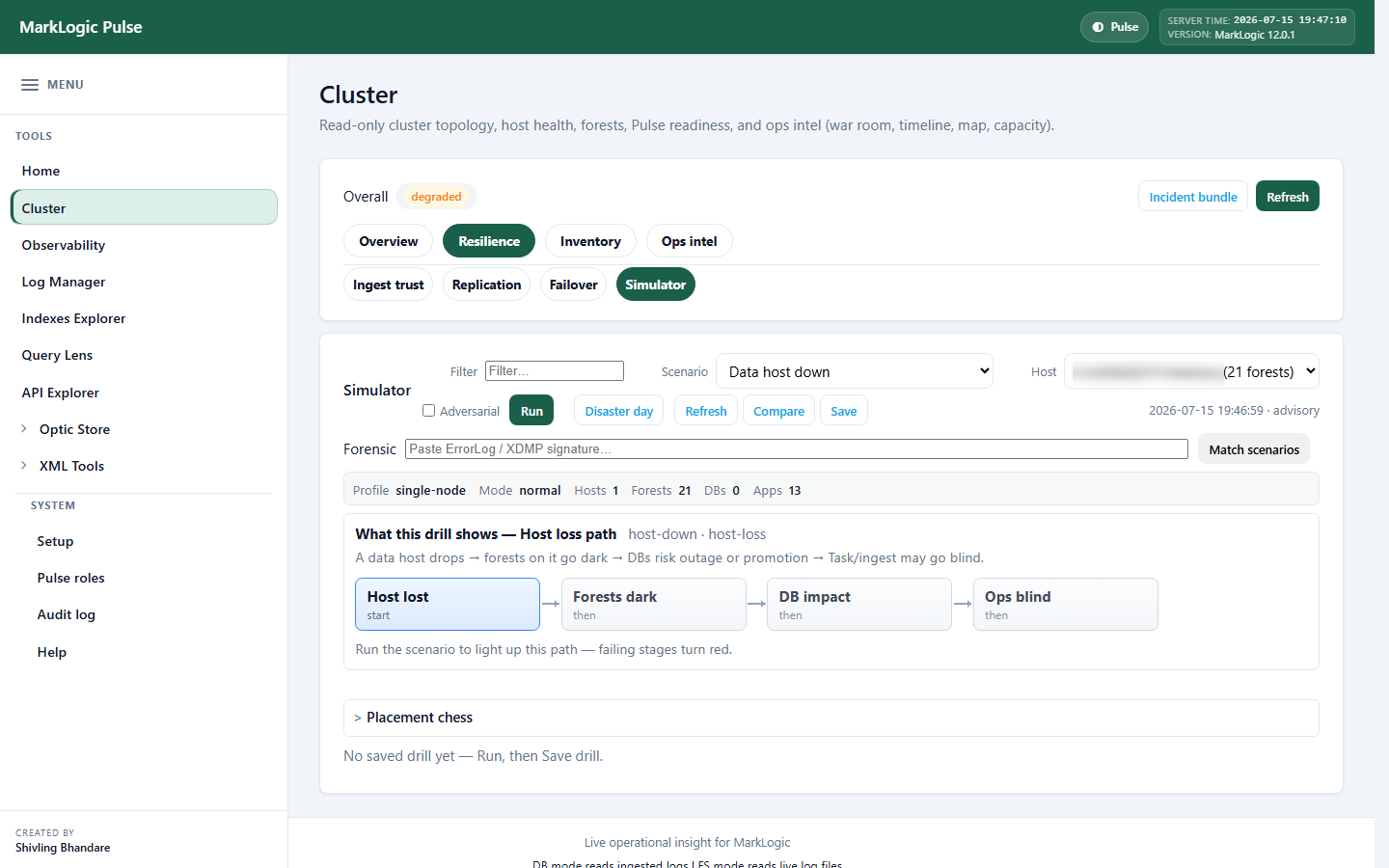Click the Compare button
Screen dimensions: 1389x868
click(778, 411)
